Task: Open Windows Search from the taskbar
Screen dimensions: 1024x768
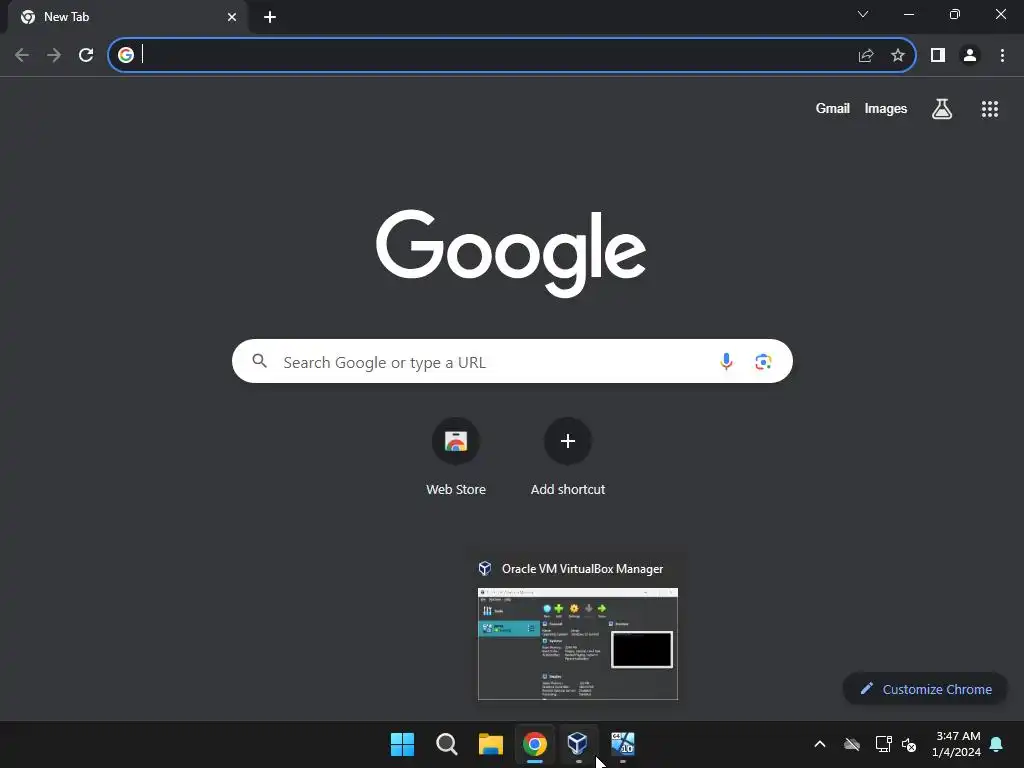Action: [x=447, y=744]
